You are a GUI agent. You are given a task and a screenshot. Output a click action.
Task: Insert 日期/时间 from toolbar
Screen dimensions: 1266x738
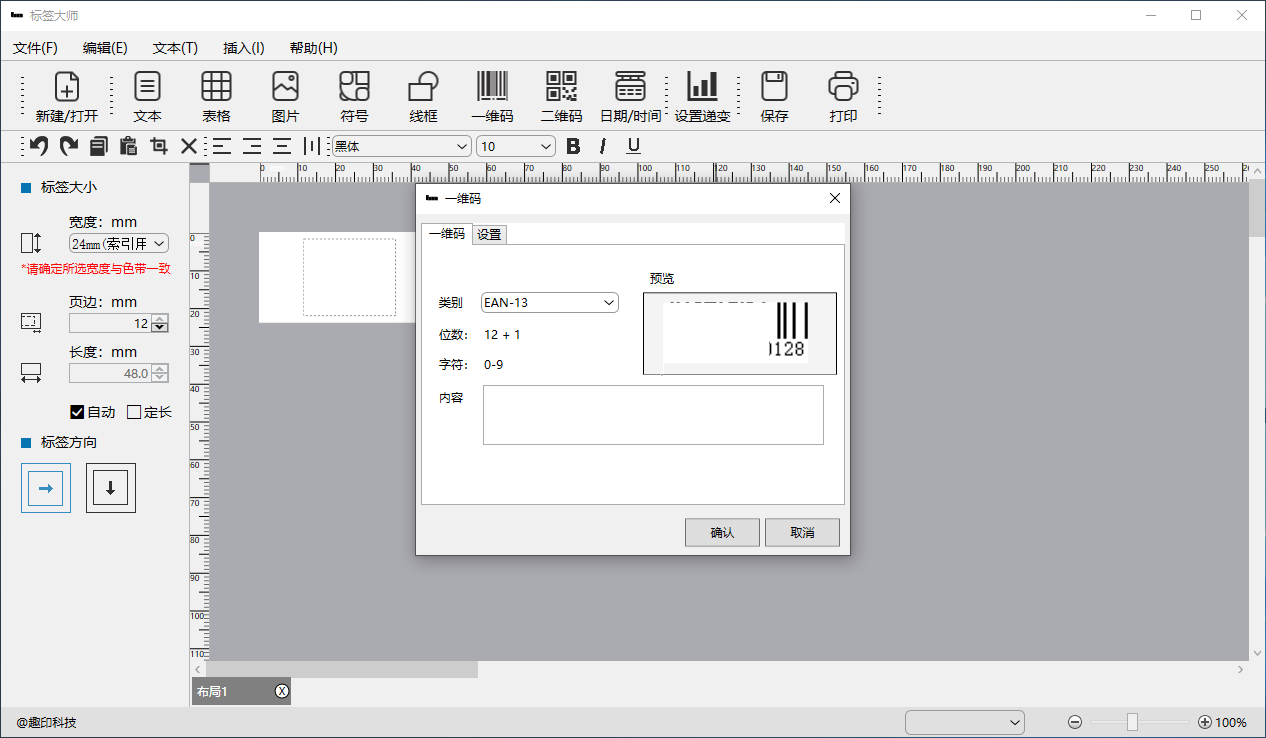coord(630,97)
